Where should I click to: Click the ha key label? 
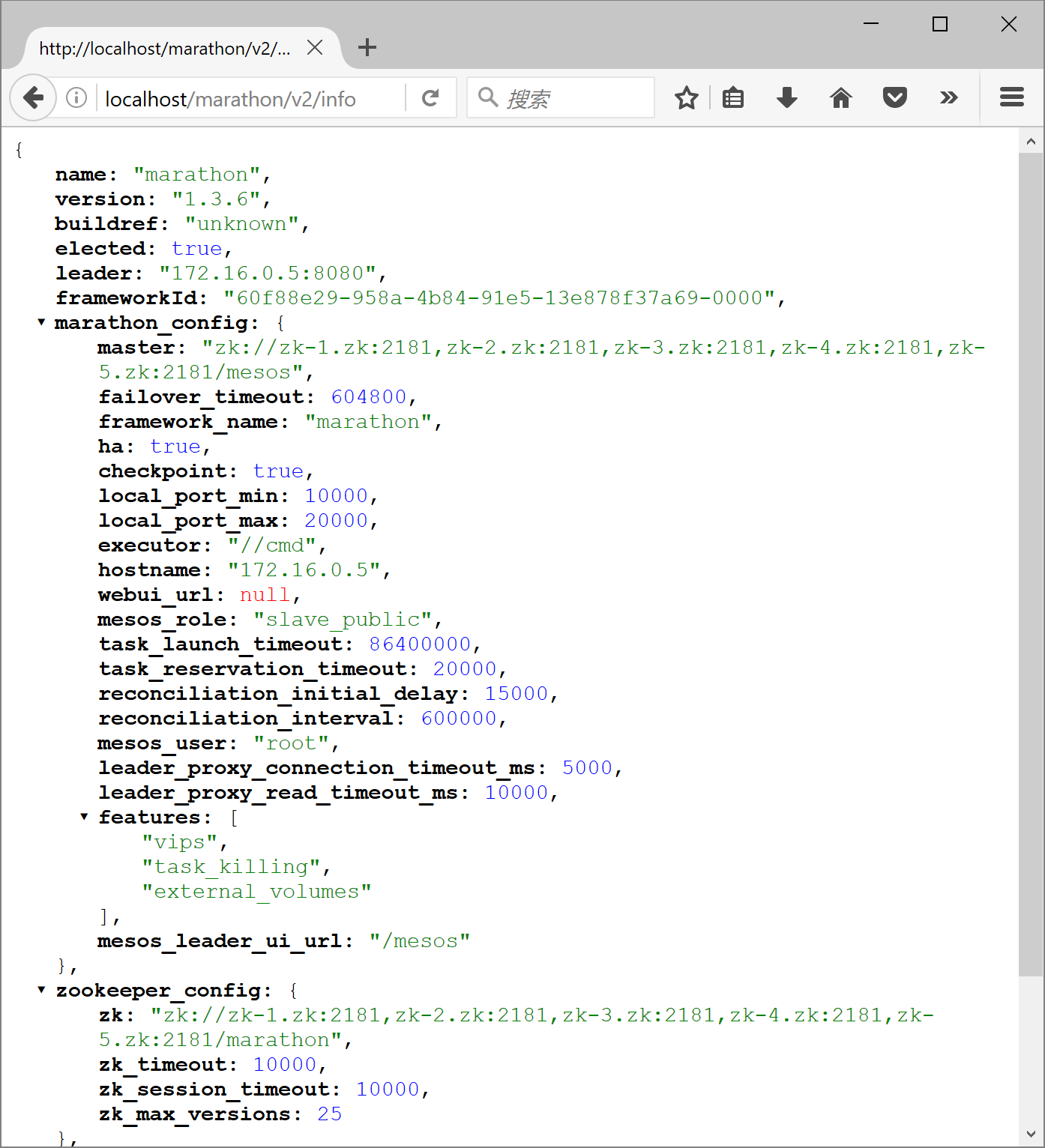coord(115,446)
